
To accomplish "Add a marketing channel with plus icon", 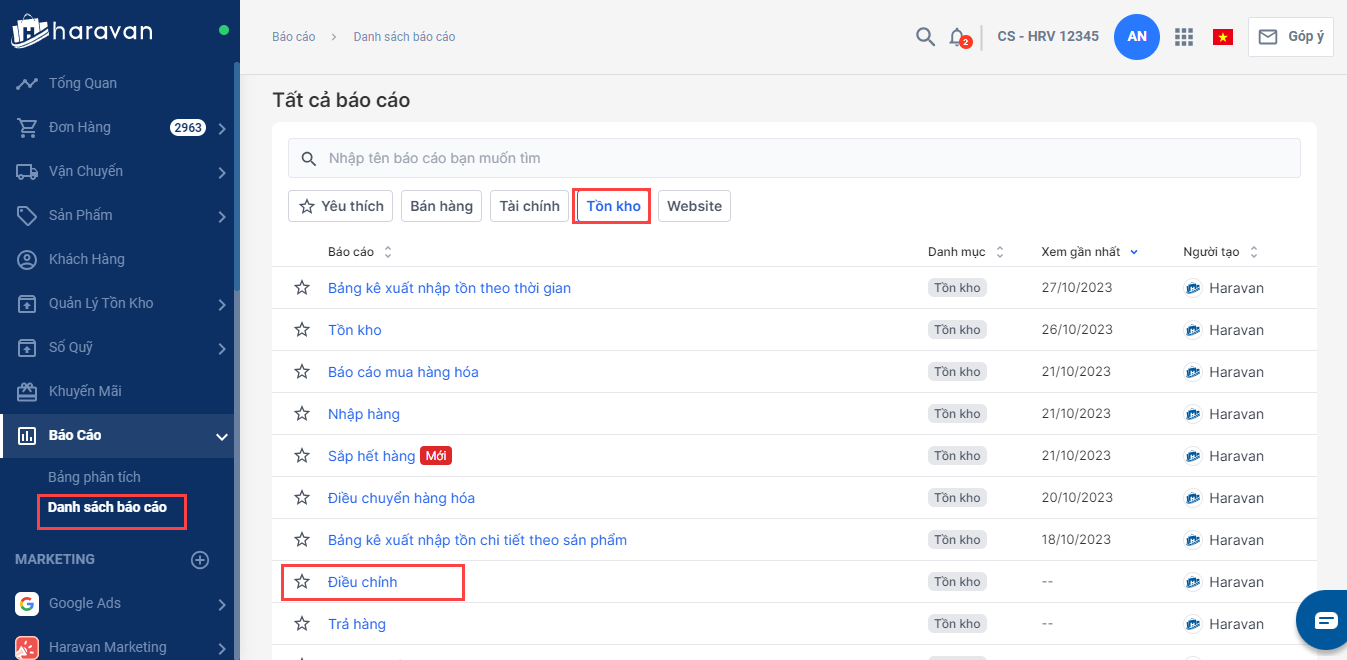I will point(200,560).
